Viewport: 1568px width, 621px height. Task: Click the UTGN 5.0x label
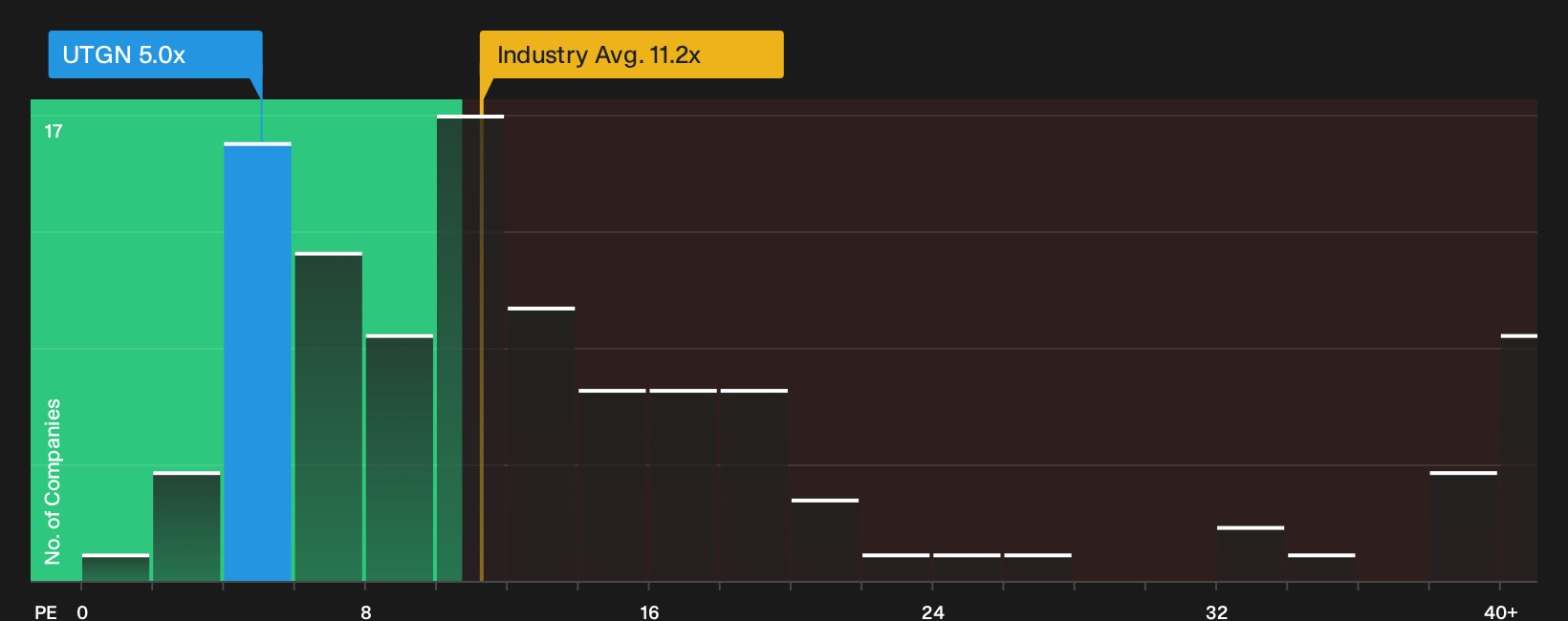155,54
